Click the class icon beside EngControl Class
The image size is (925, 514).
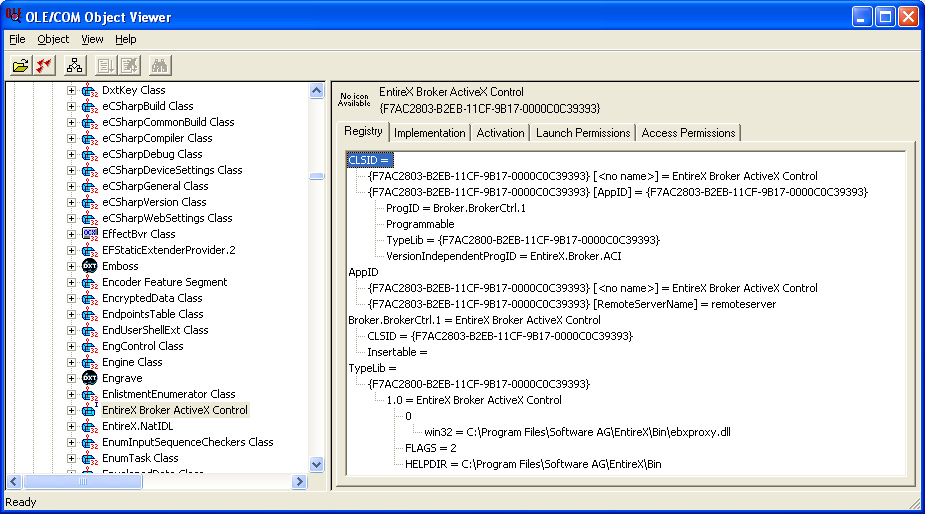[90, 346]
